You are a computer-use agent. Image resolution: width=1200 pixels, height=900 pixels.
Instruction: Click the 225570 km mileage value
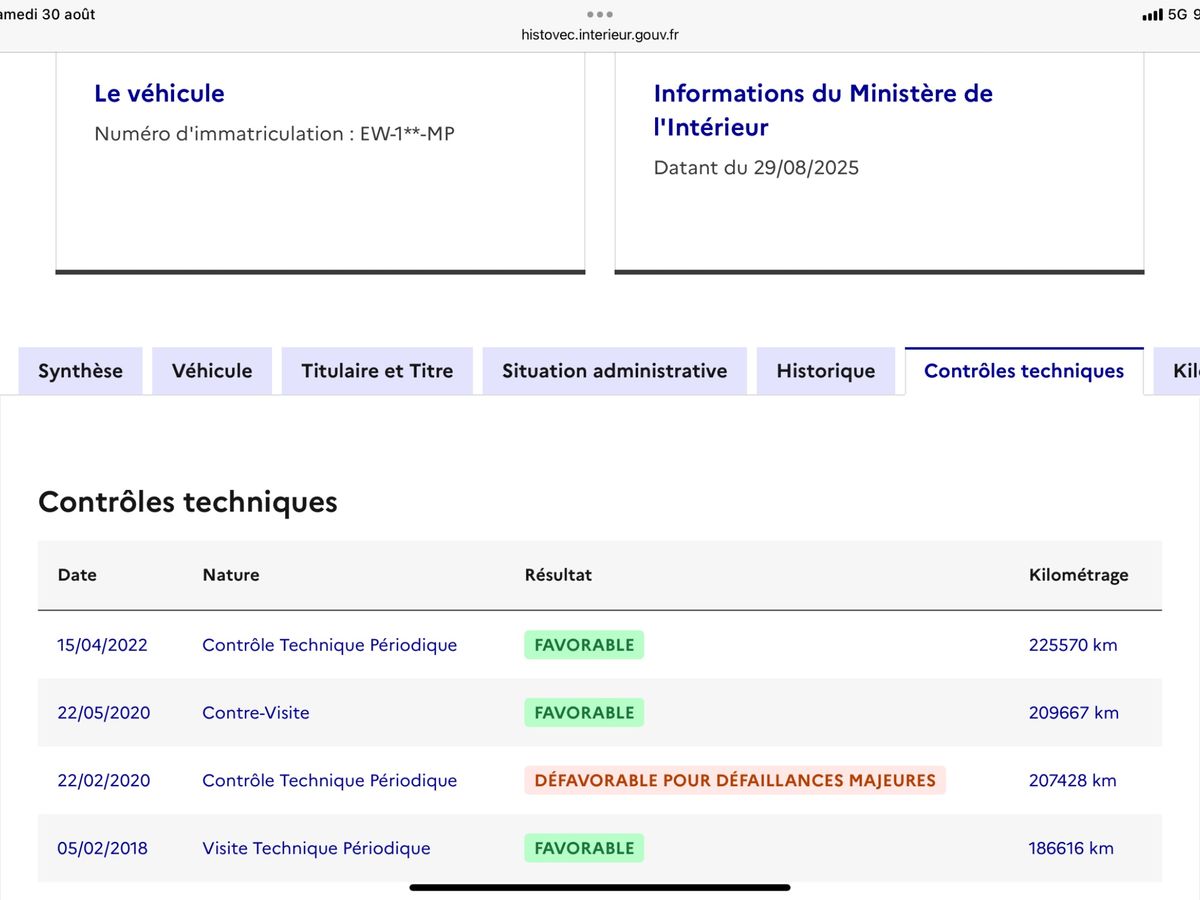click(1072, 645)
